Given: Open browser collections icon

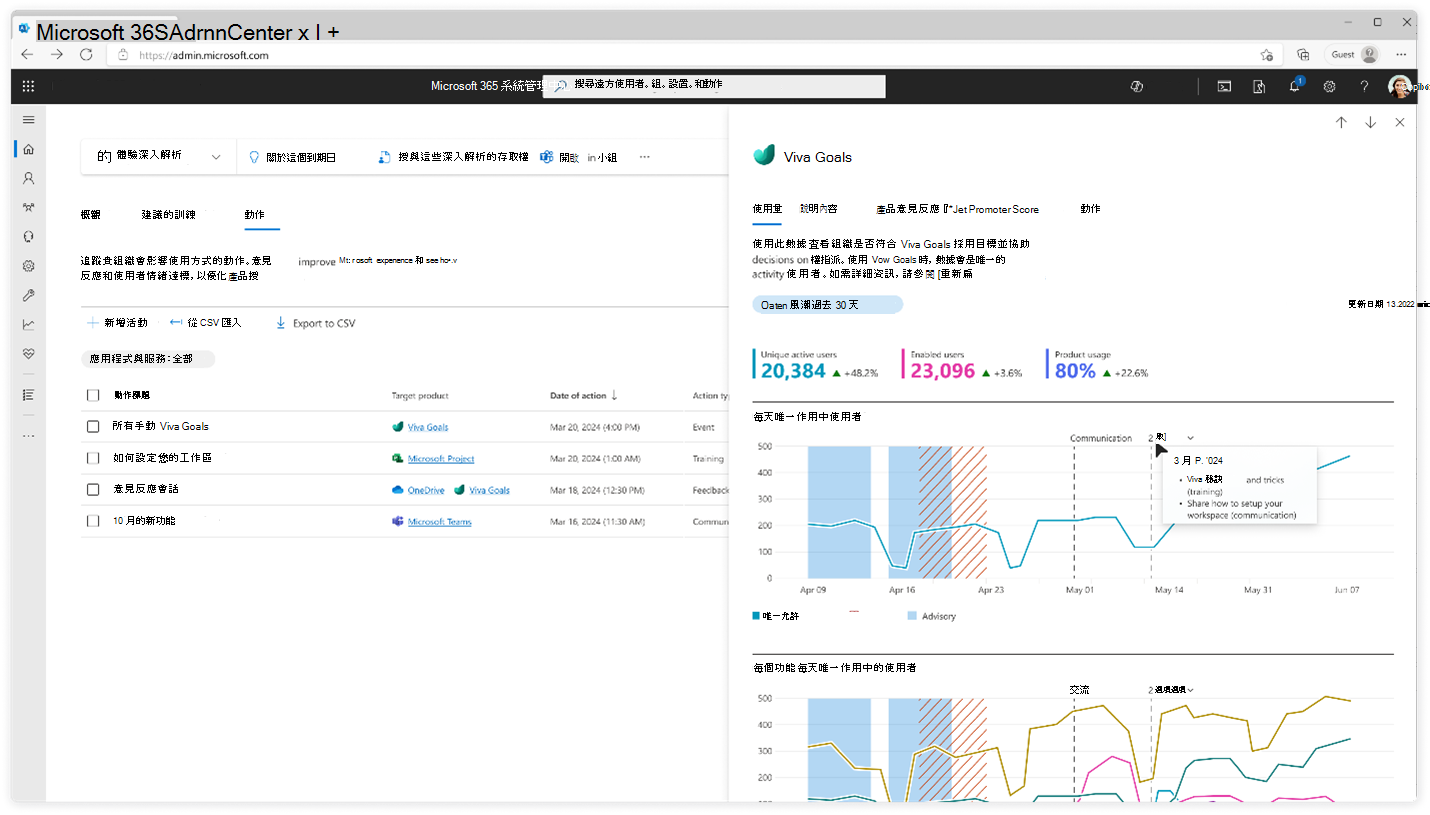Looking at the screenshot, I should click(1303, 55).
